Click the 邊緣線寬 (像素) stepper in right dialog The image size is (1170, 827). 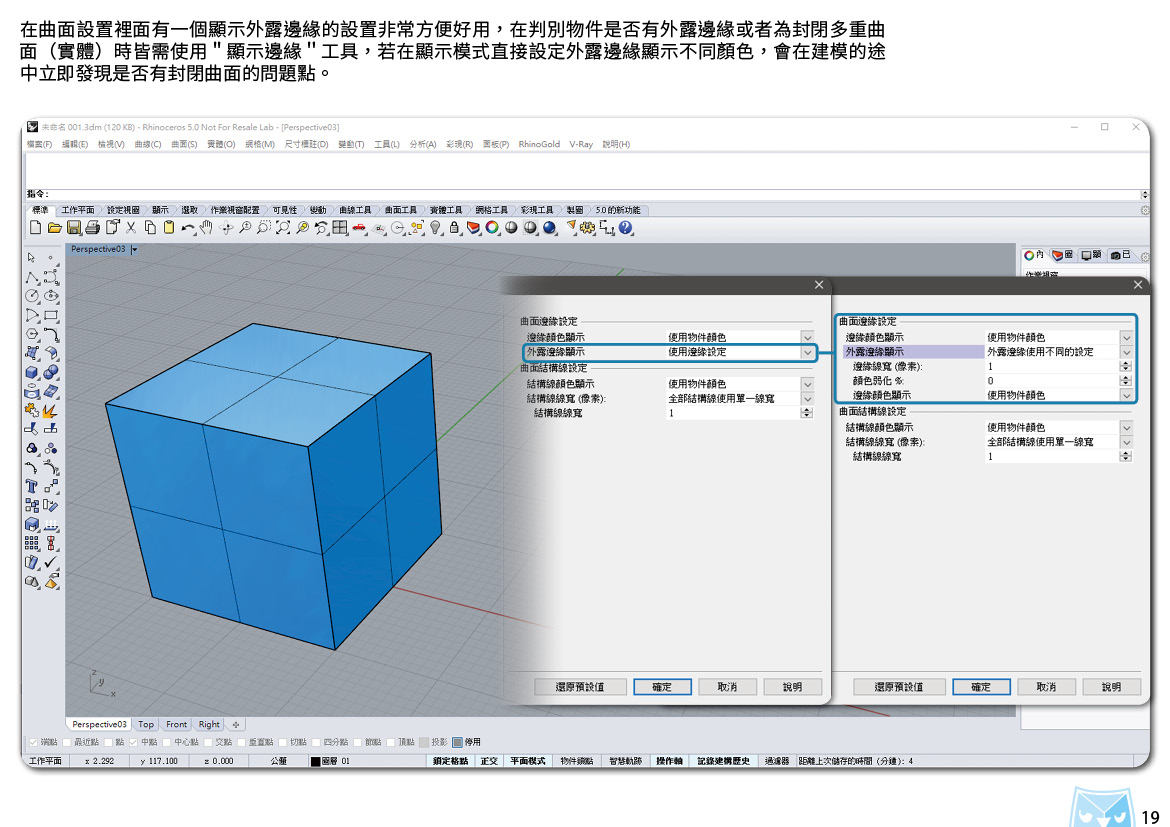tap(1126, 366)
